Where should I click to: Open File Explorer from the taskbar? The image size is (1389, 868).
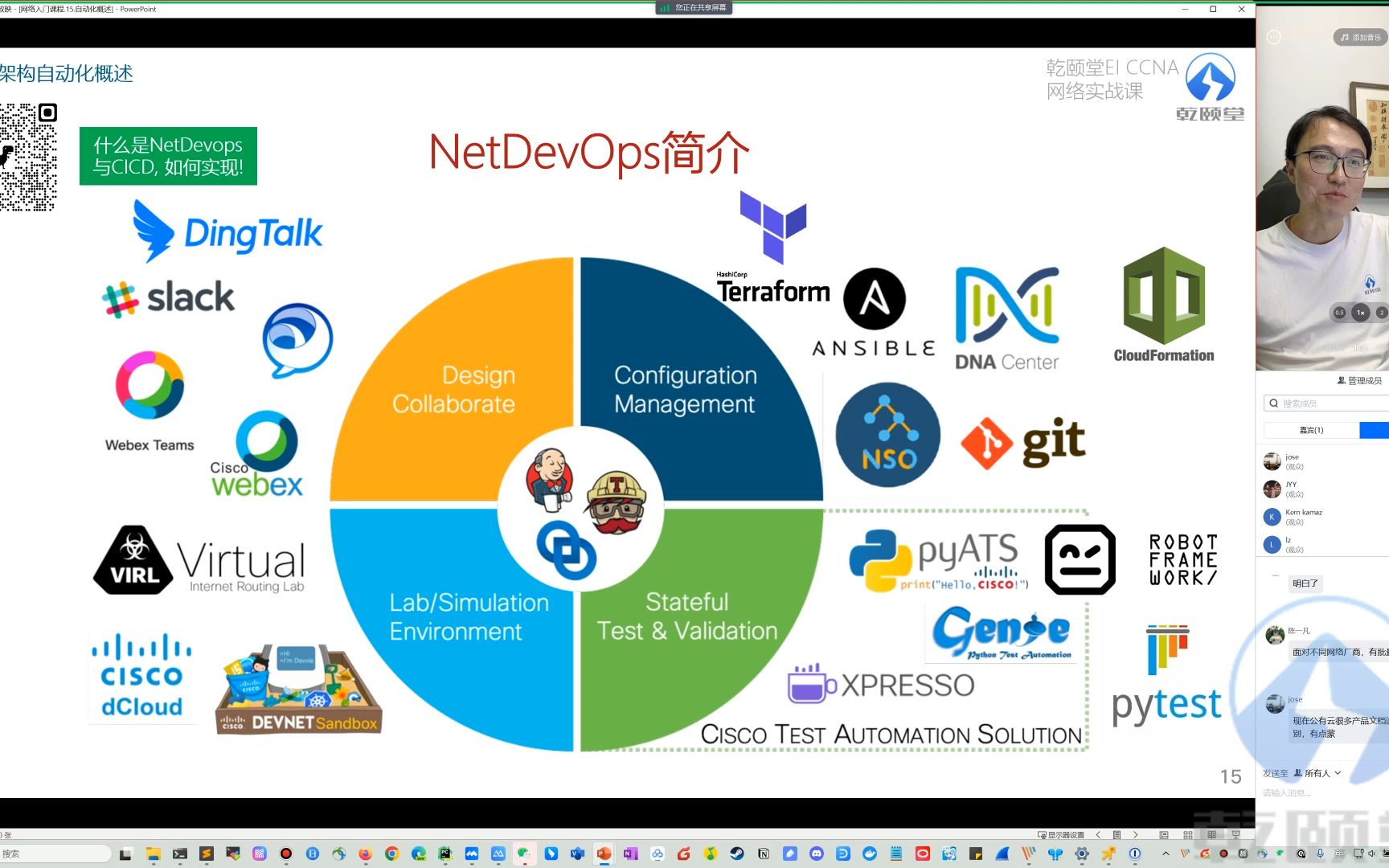[x=153, y=854]
